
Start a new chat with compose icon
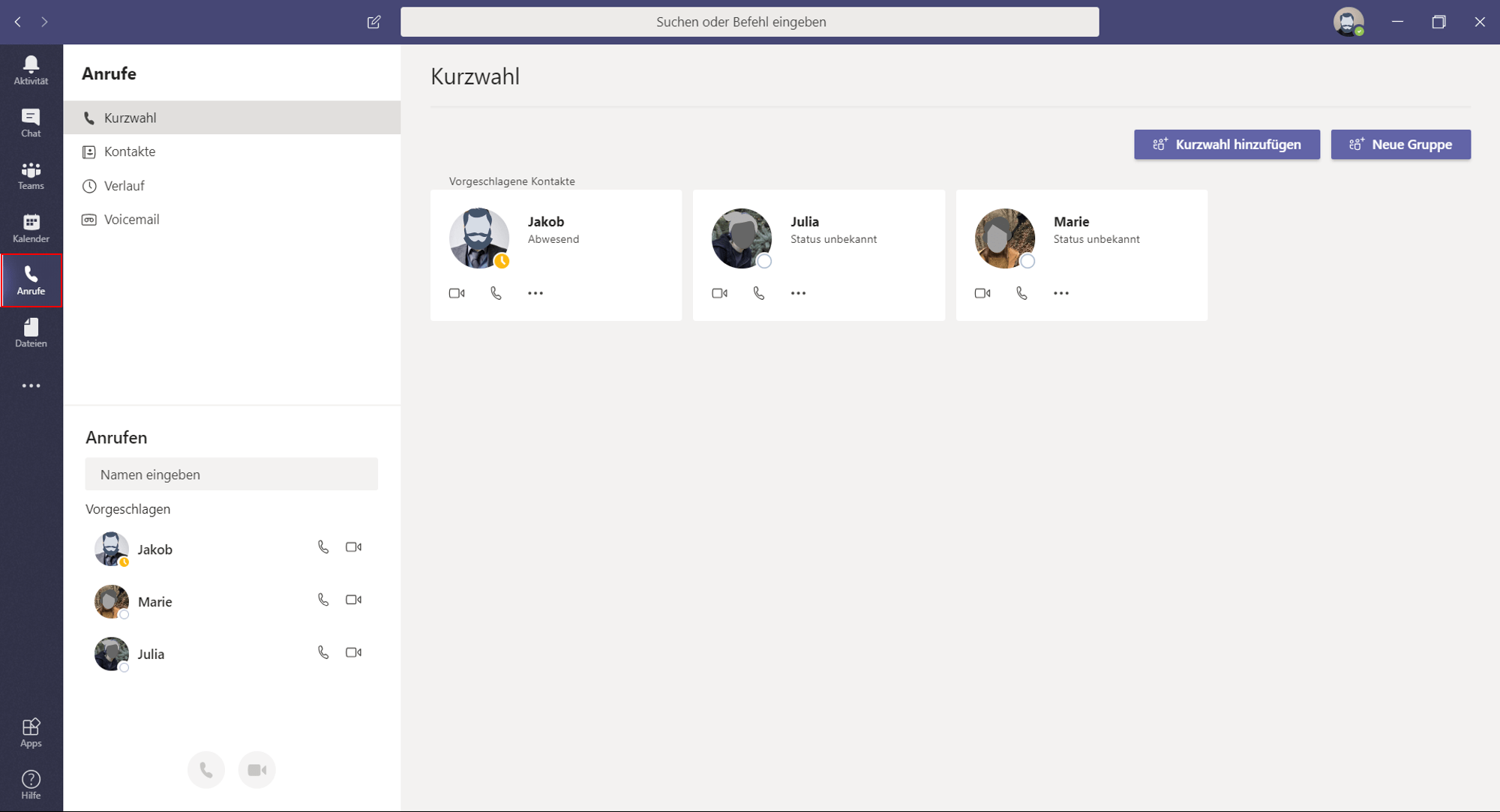(x=373, y=22)
